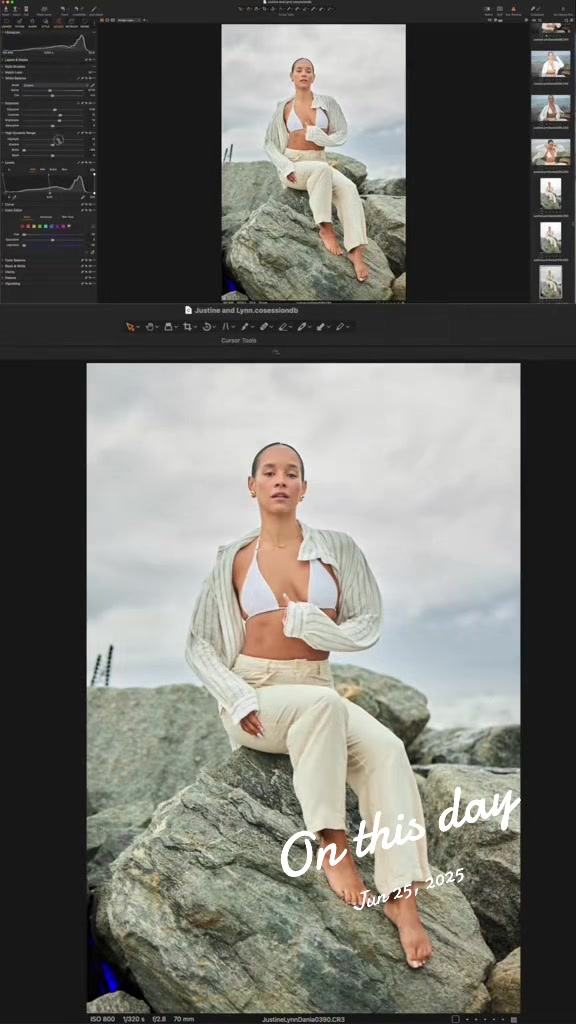Image resolution: width=576 pixels, height=1024 pixels.
Task: Select the green swatch in Color Editor
Action: coord(40,227)
